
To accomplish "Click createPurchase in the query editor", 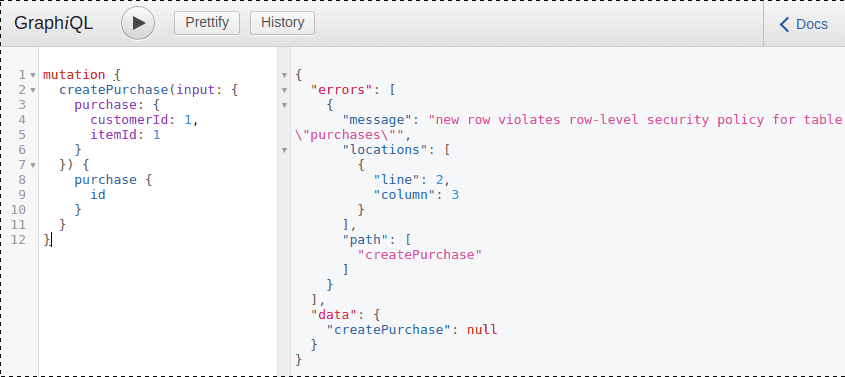I will [114, 90].
